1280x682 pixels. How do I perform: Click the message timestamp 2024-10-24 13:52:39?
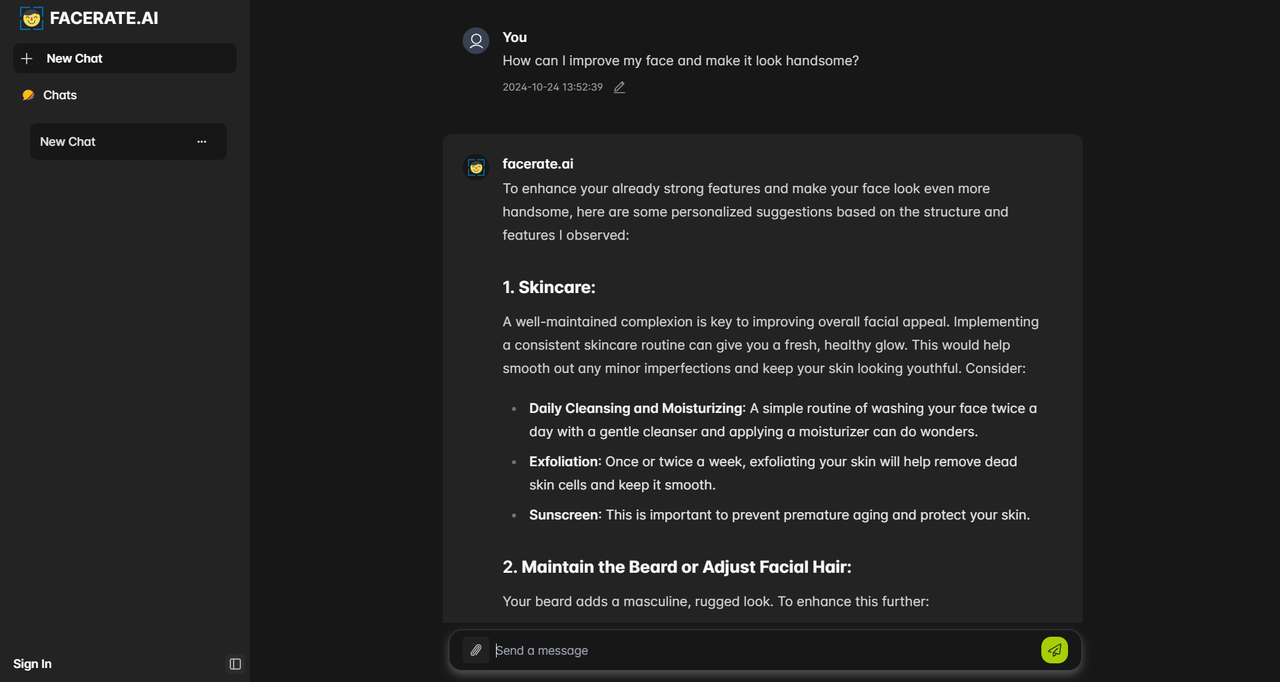552,88
